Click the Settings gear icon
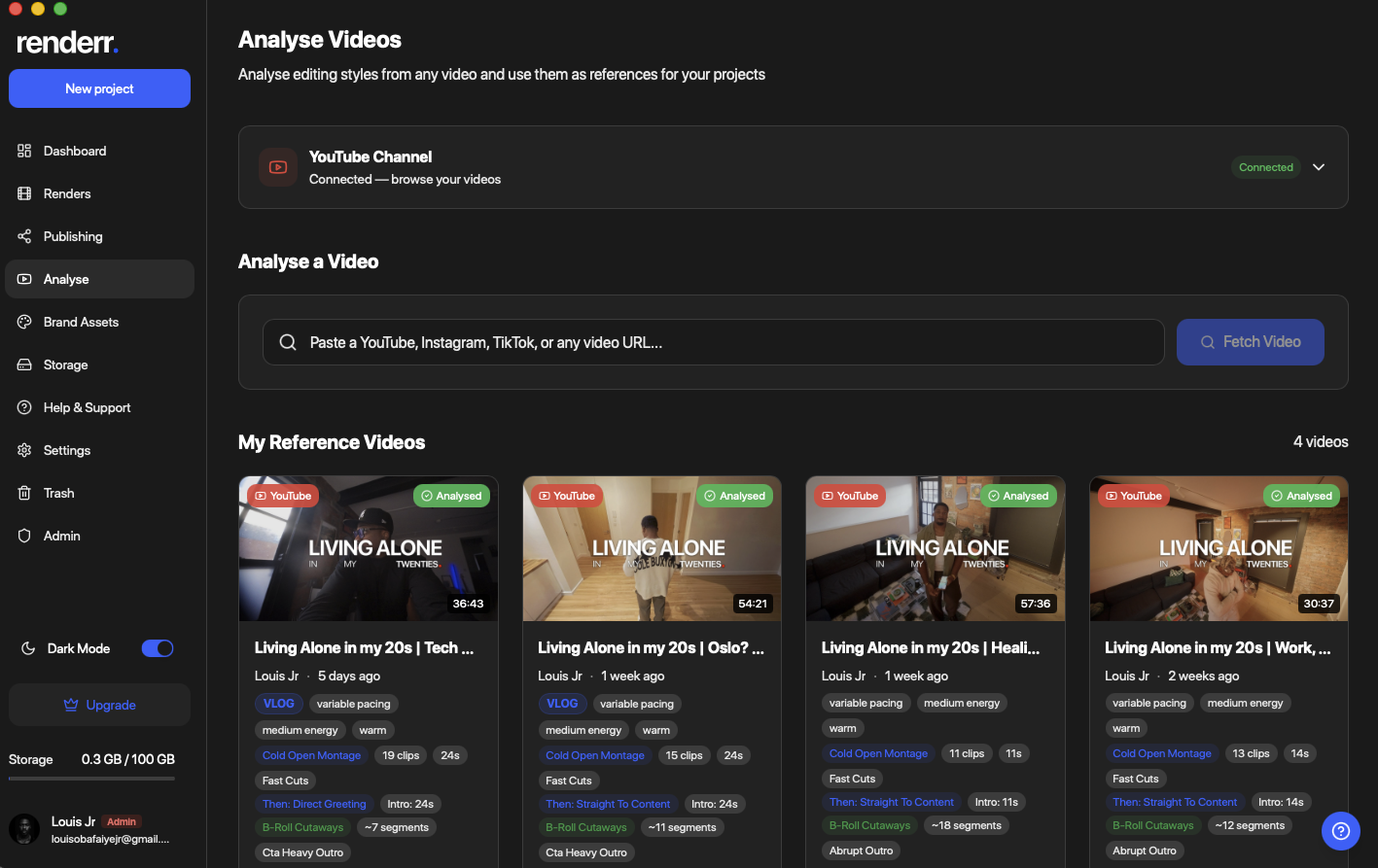This screenshot has width=1378, height=868. pos(24,450)
